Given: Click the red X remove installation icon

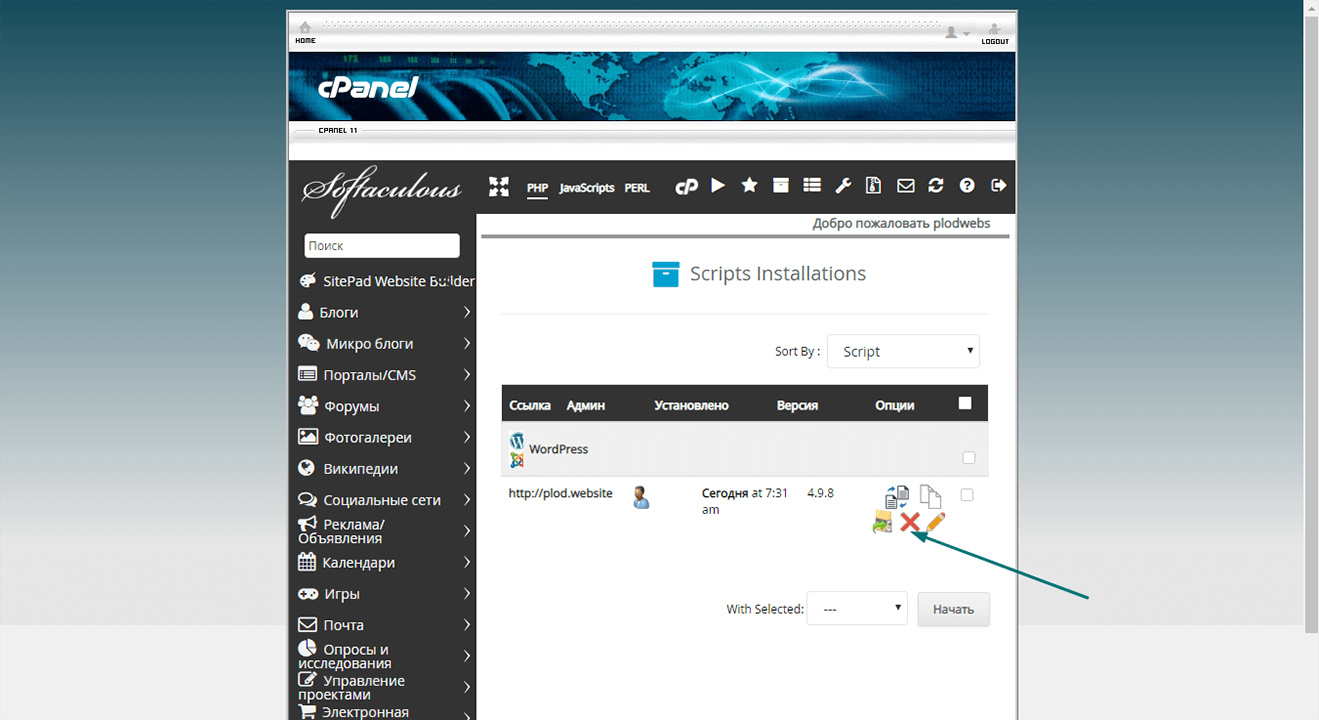Looking at the screenshot, I should click(x=909, y=522).
